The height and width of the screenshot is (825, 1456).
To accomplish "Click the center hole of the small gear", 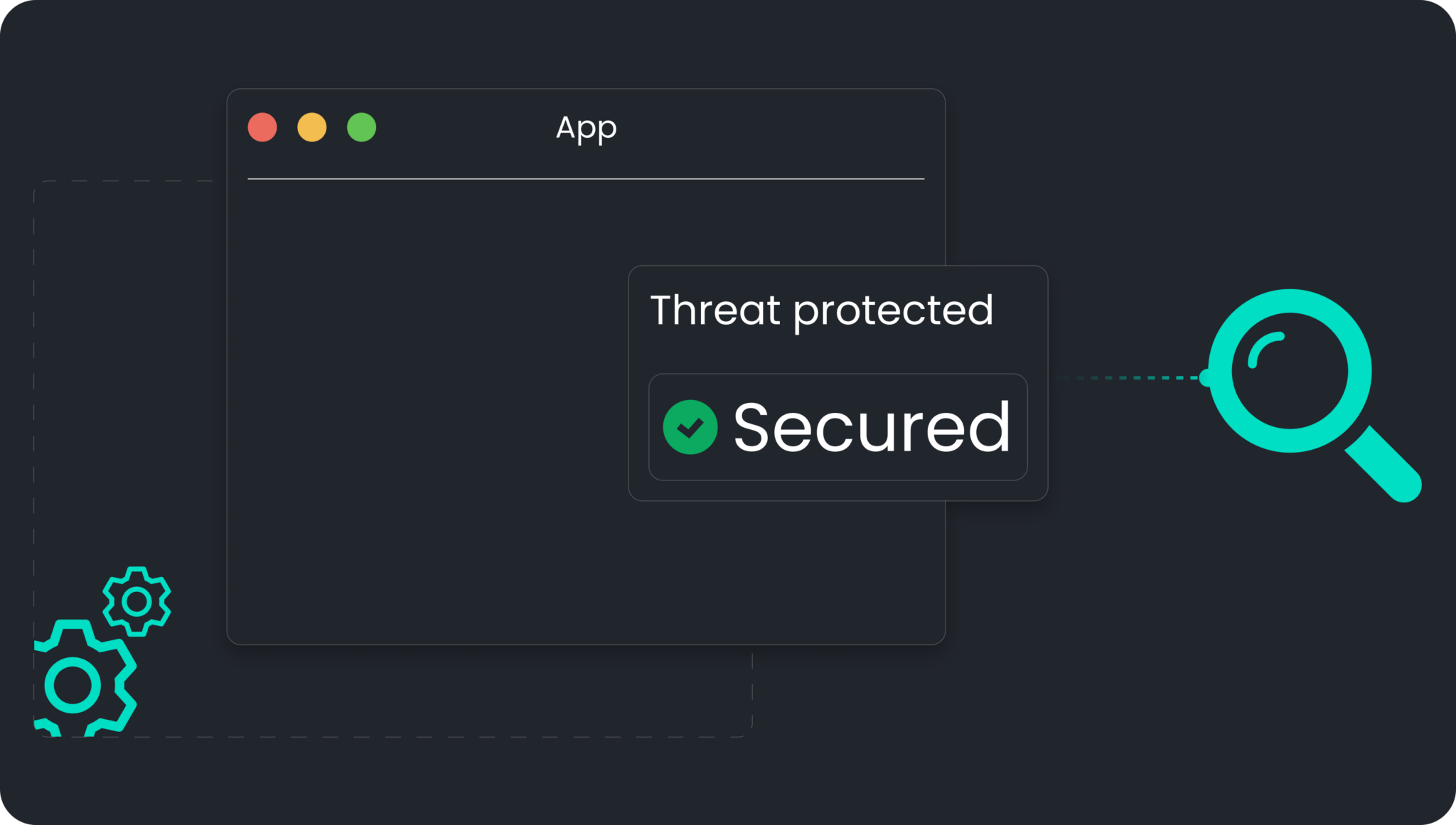I will 136,602.
